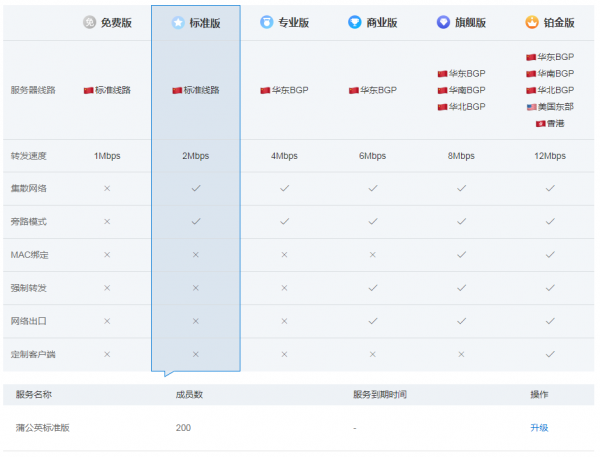Click the 定制客户端 checkmark in 铂金版 column
This screenshot has width=600, height=457.
[549, 354]
